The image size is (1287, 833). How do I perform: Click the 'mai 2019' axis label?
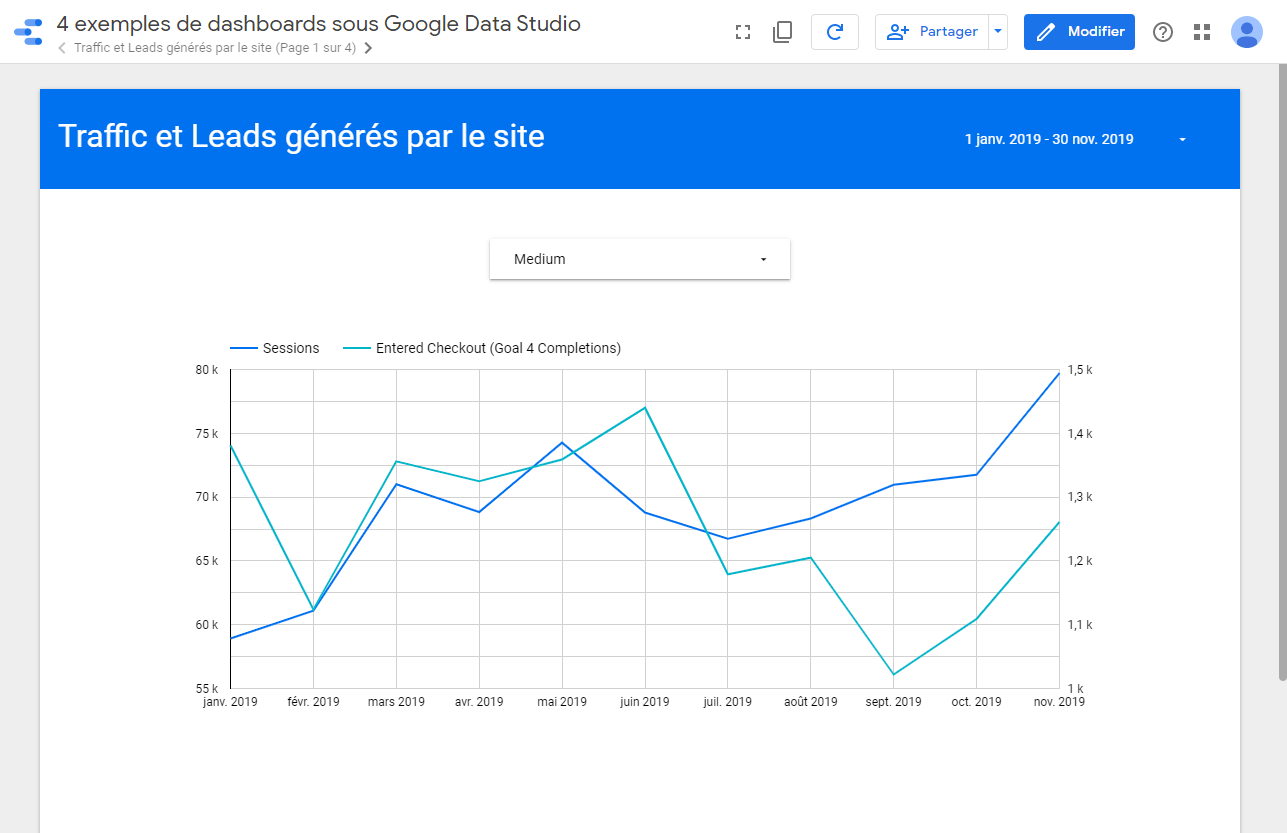pyautogui.click(x=561, y=702)
